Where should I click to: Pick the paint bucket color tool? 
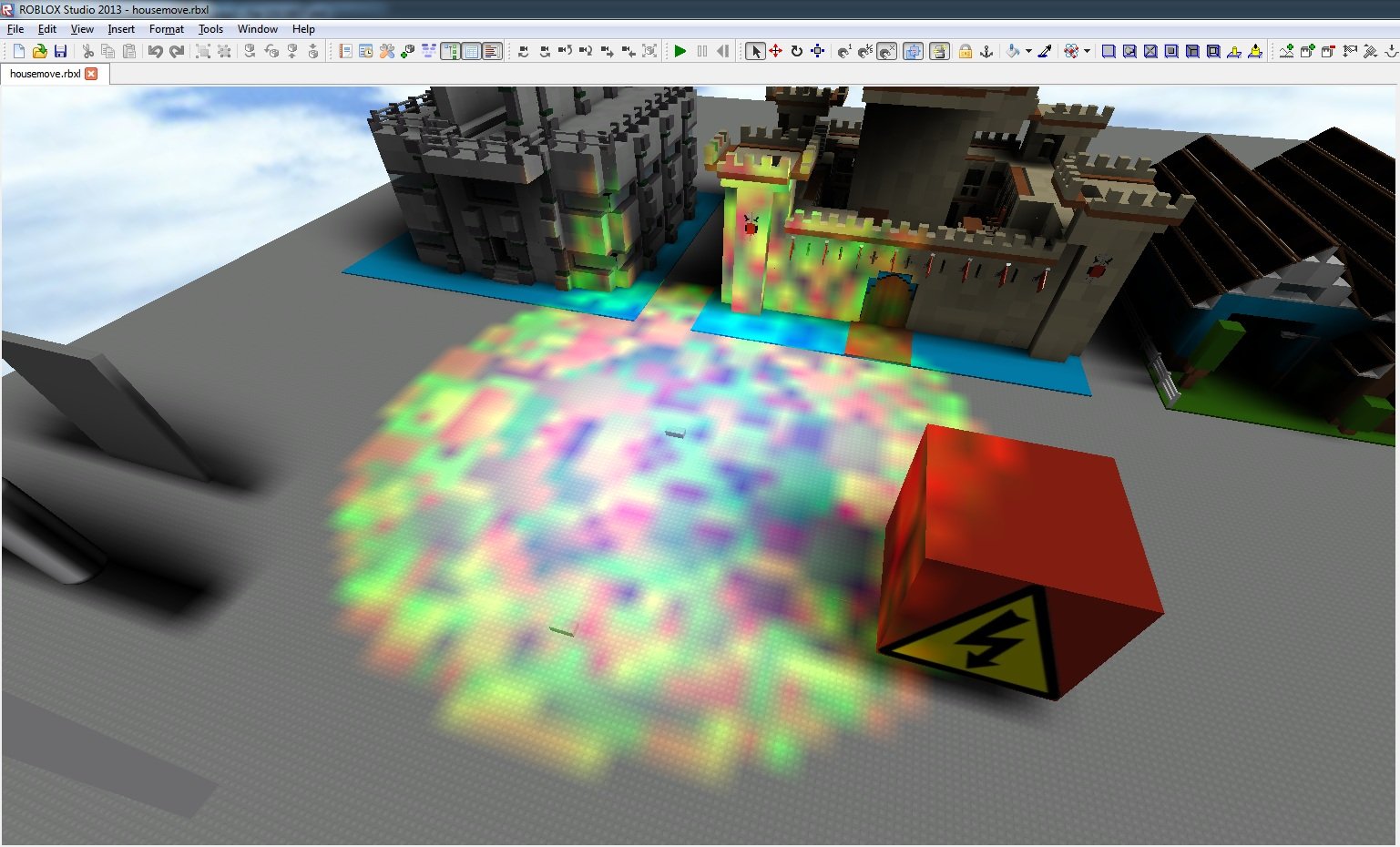coord(1013,51)
